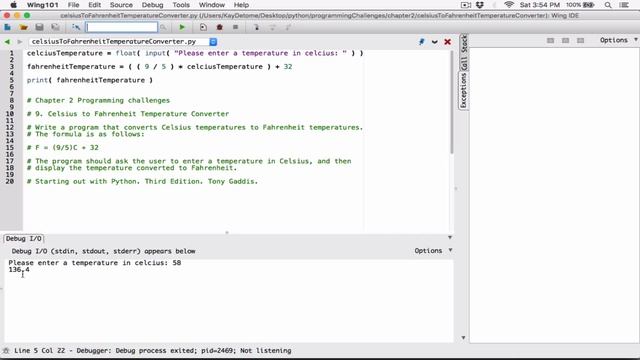The width and height of the screenshot is (640, 360).
Task: Open the celsiusToFahrenheitTemperatureConverter.py file selector dropdown
Action: point(213,42)
